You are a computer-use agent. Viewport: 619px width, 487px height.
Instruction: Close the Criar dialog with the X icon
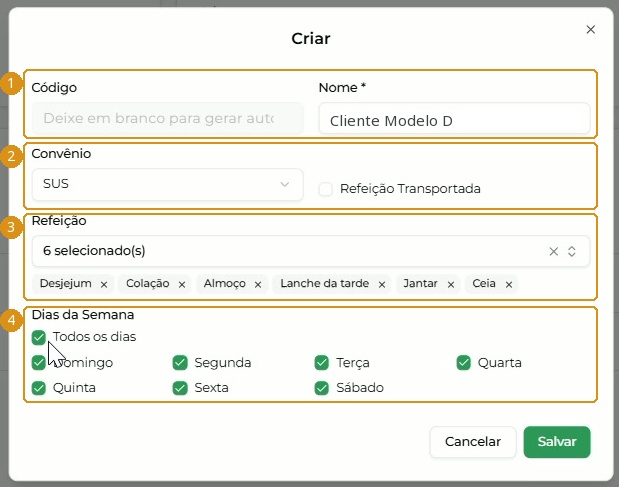click(590, 30)
